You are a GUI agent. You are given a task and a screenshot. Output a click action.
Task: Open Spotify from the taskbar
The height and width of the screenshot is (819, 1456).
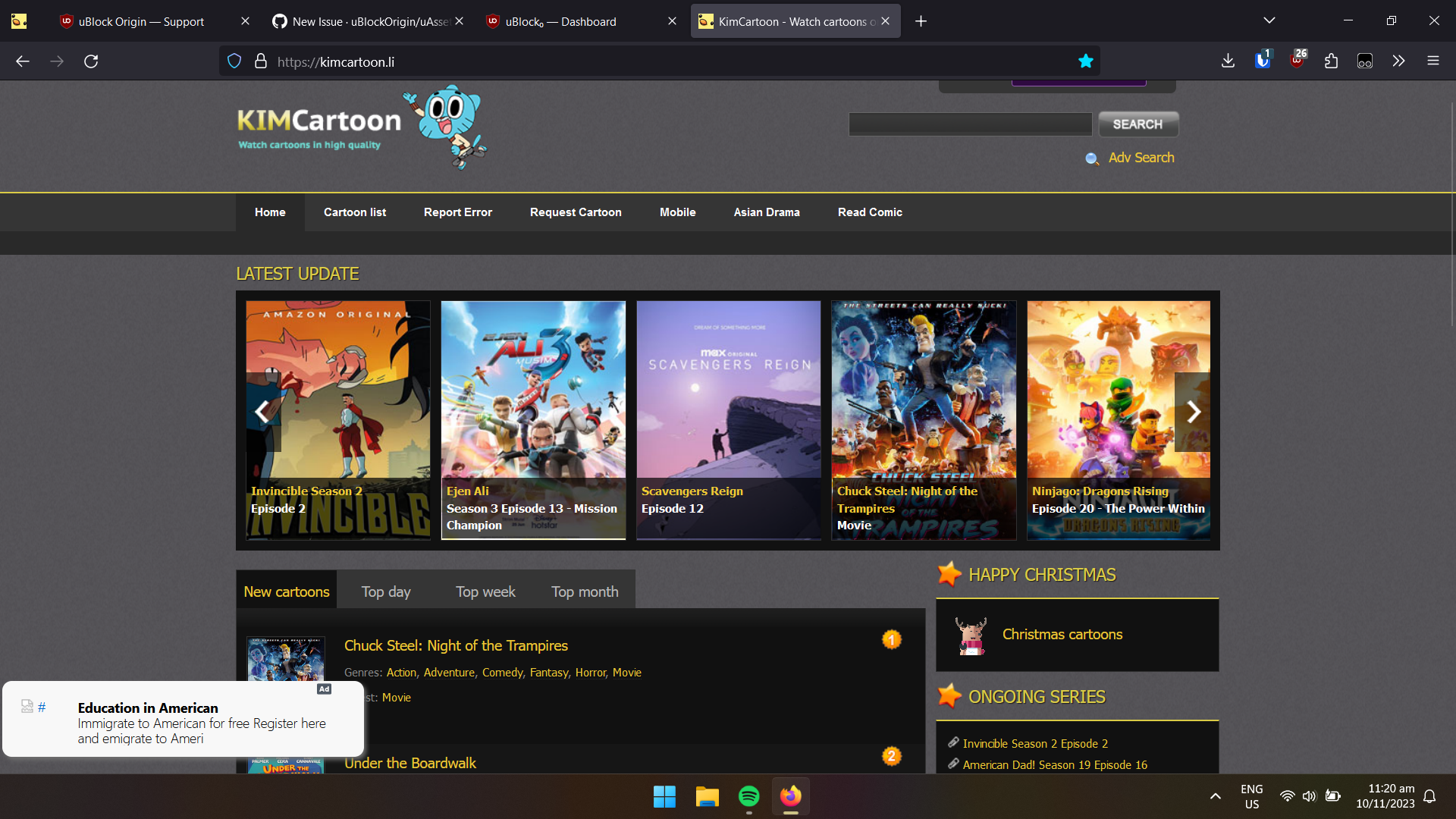click(748, 796)
